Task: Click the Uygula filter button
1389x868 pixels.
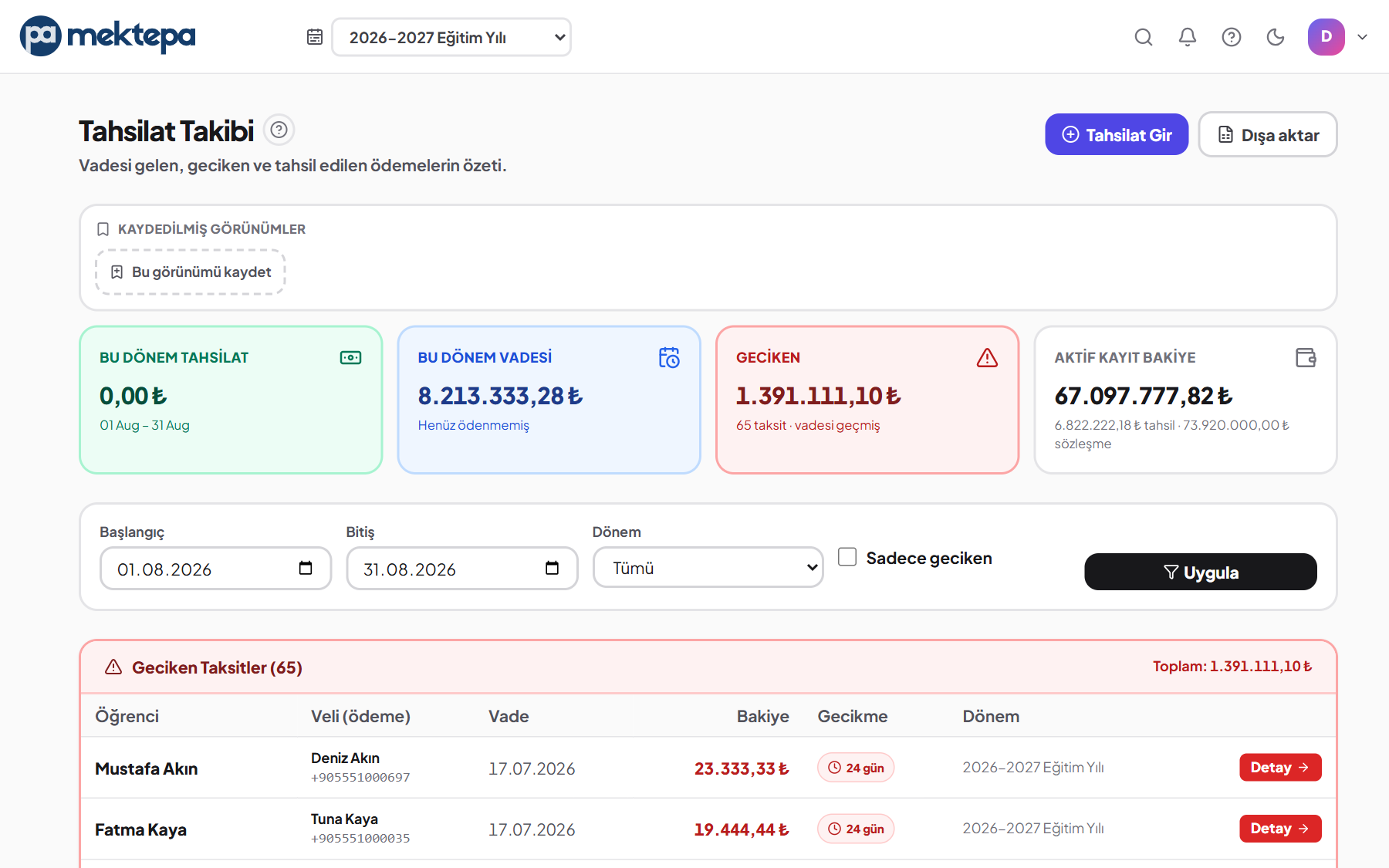Action: coord(1201,572)
